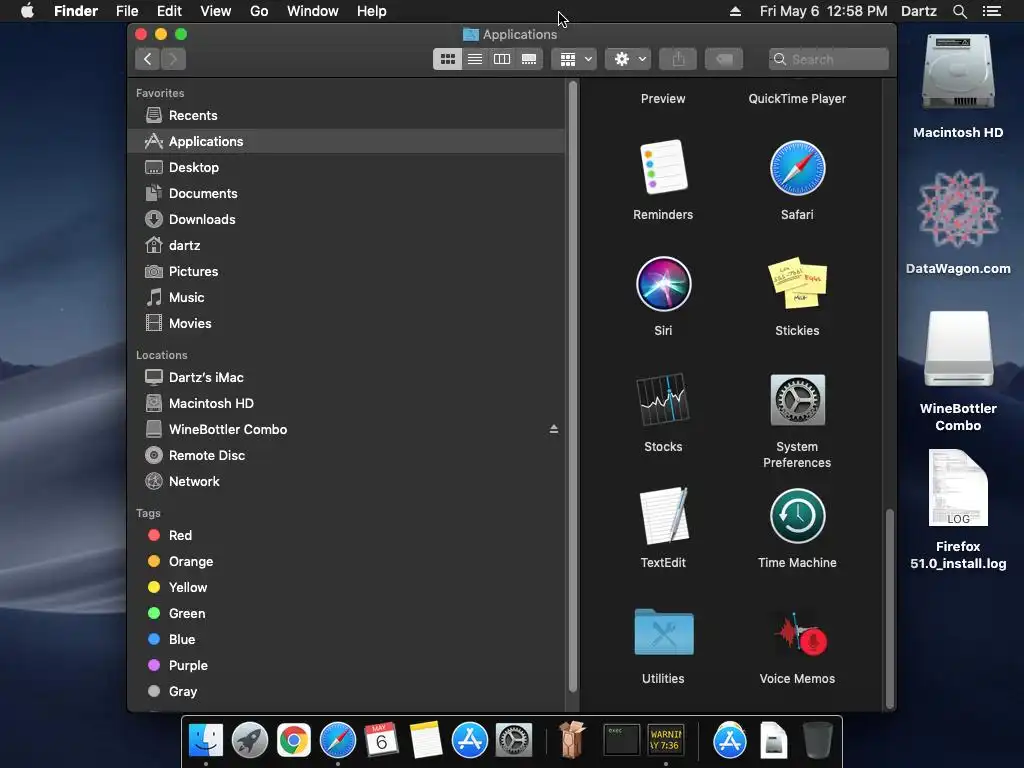Open Desktop in sidebar

click(347, 167)
